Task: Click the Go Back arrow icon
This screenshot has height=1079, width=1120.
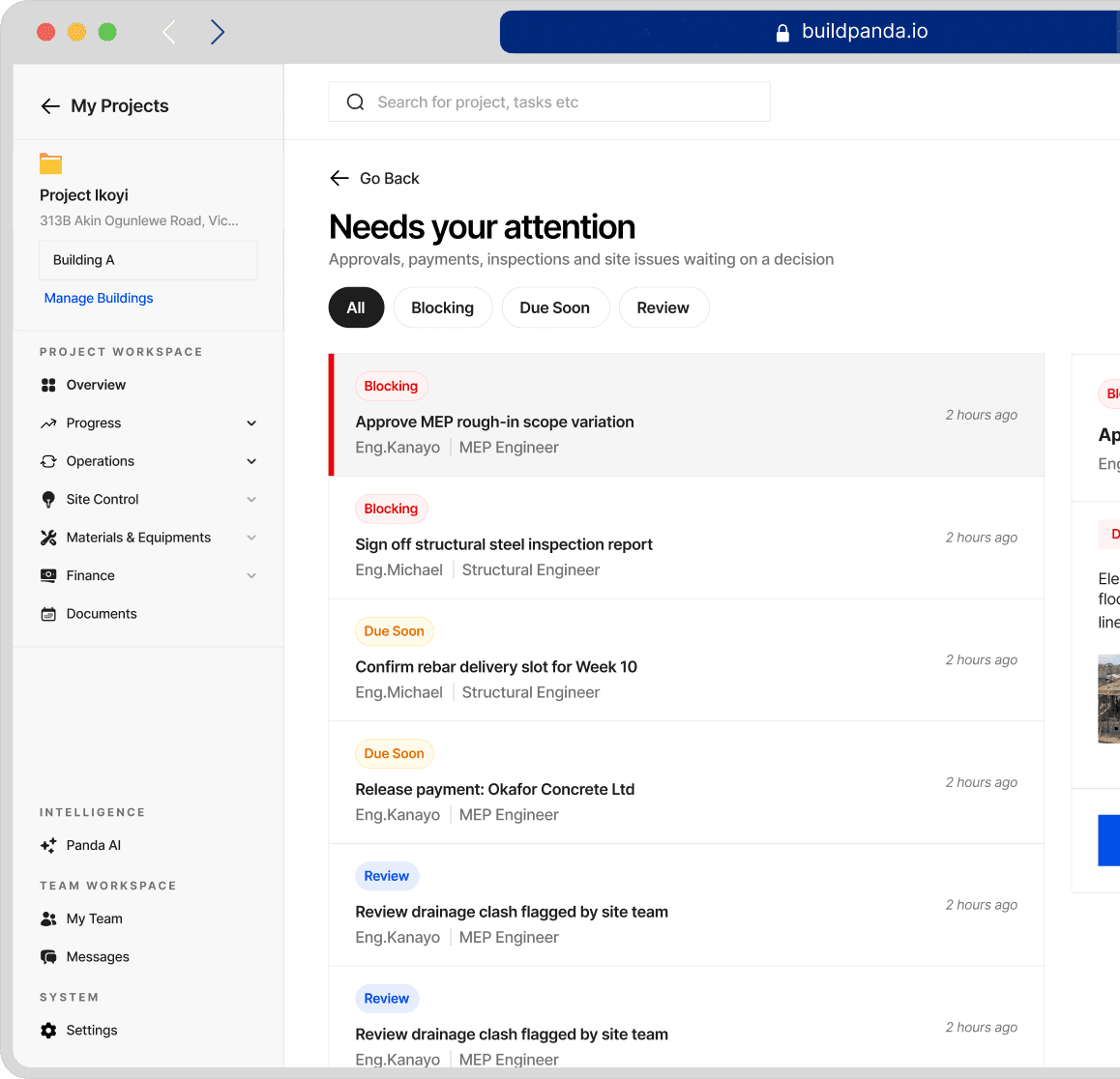Action: (339, 179)
